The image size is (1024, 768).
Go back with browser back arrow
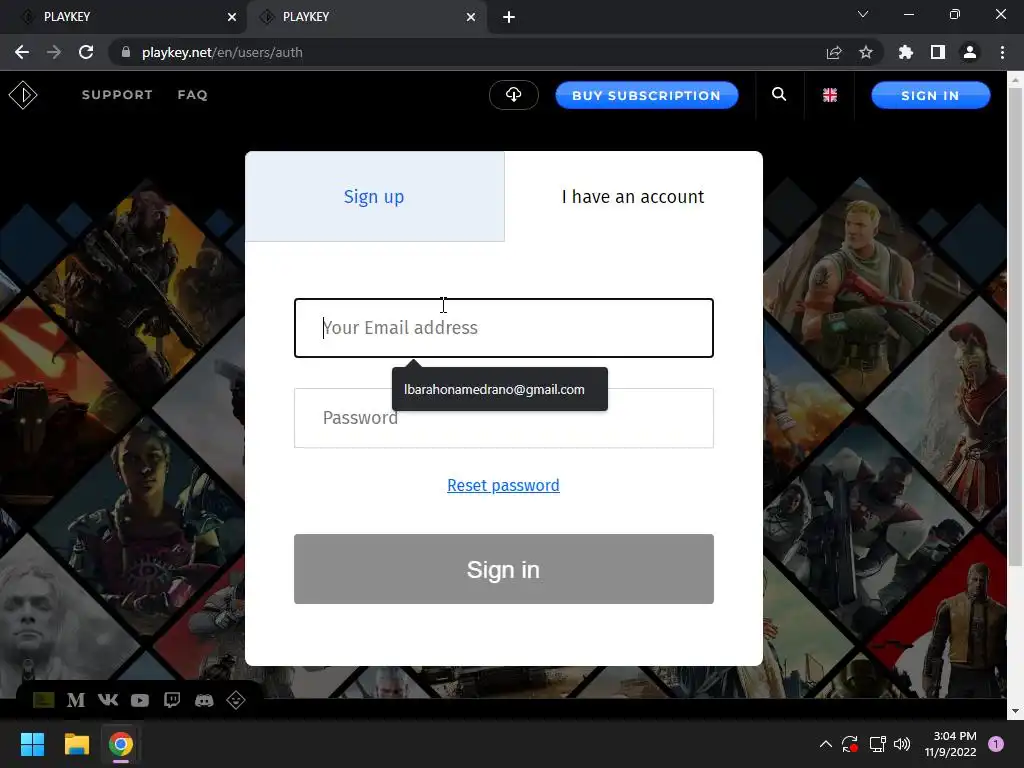(22, 52)
